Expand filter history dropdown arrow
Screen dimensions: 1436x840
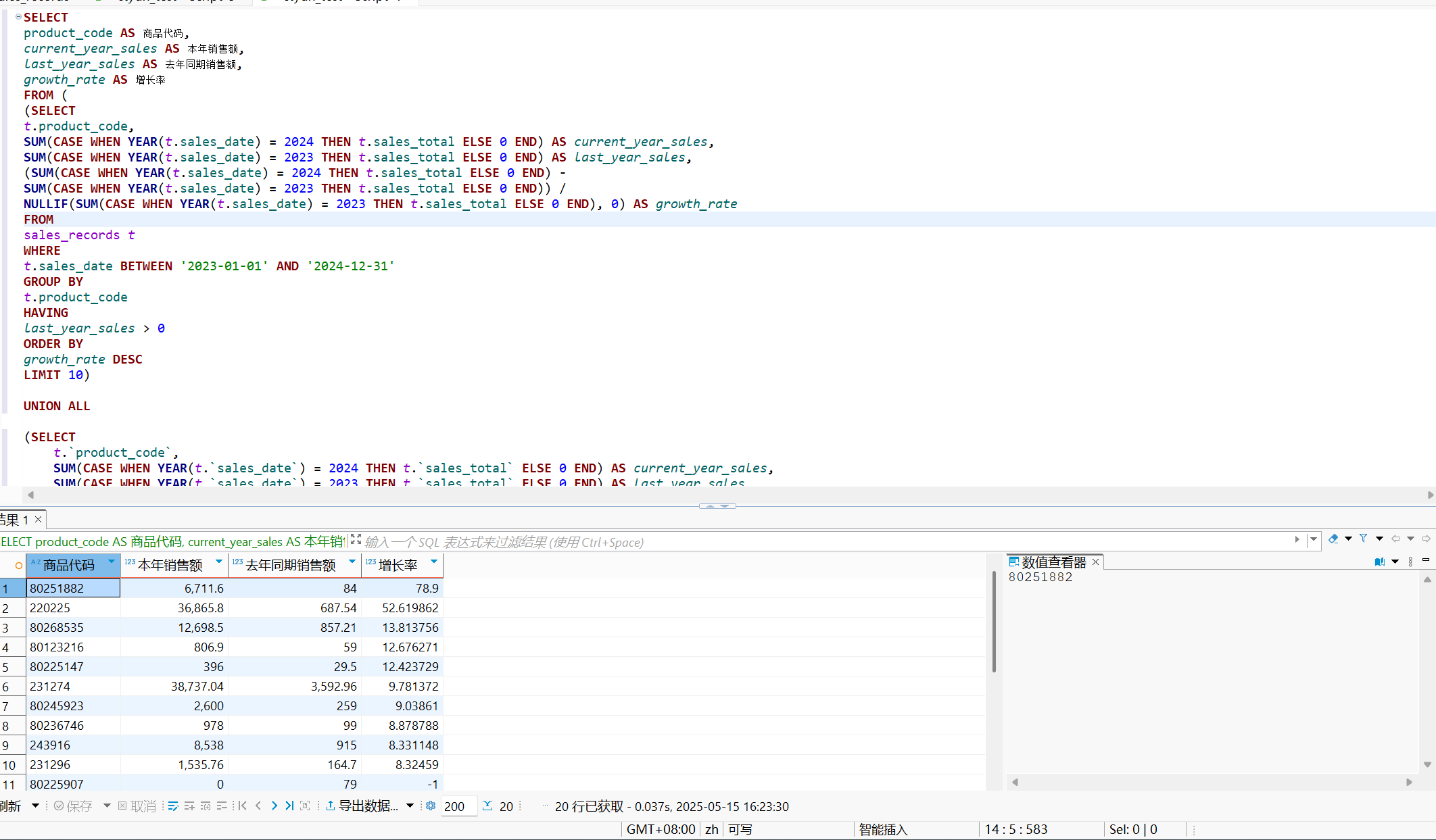[1314, 539]
